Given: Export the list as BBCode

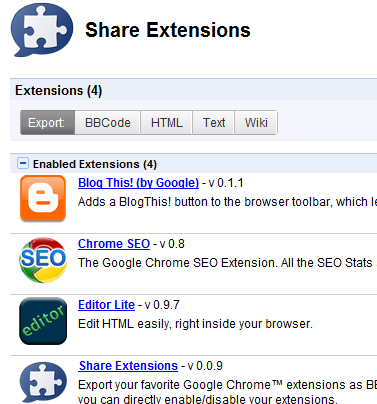Looking at the screenshot, I should pos(108,123).
